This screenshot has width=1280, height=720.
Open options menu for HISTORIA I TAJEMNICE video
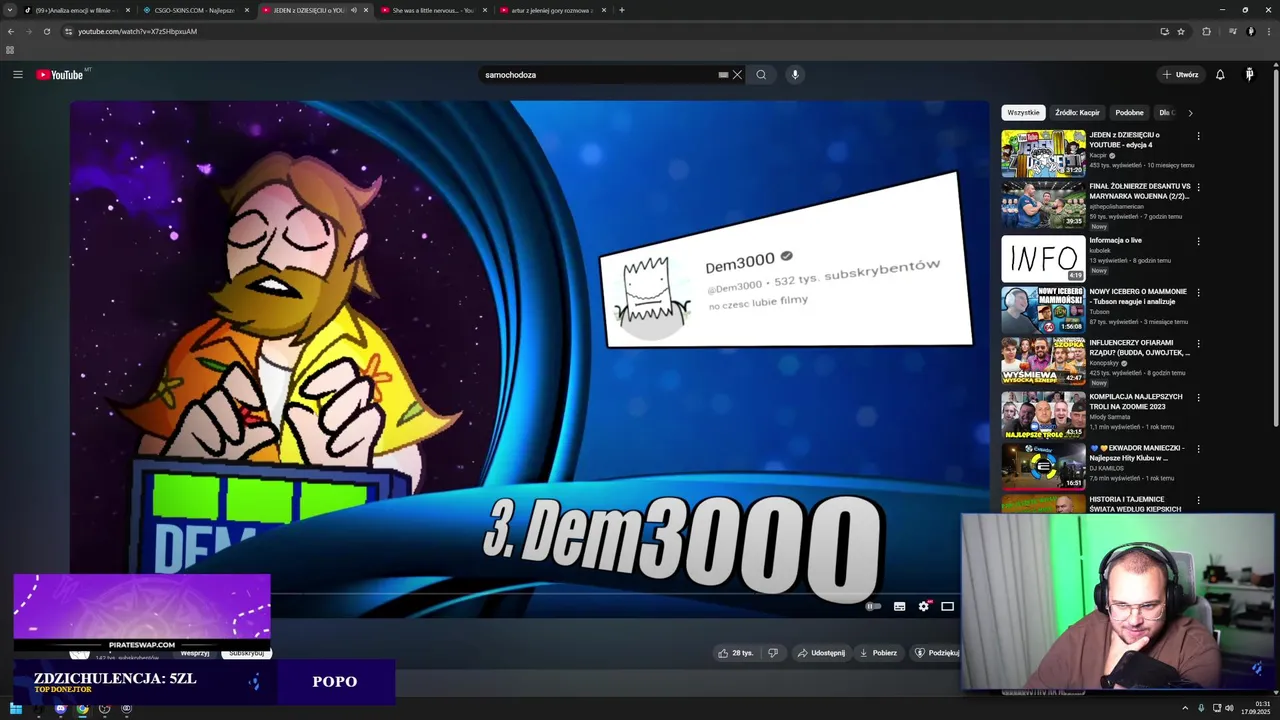[1198, 500]
